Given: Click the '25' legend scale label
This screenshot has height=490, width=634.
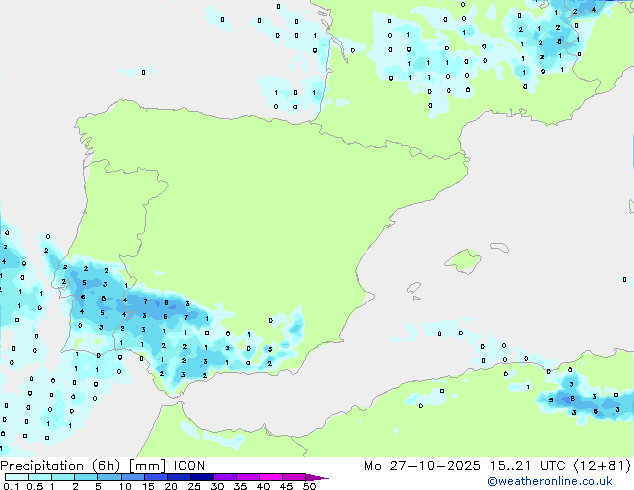Looking at the screenshot, I should coord(194,486).
